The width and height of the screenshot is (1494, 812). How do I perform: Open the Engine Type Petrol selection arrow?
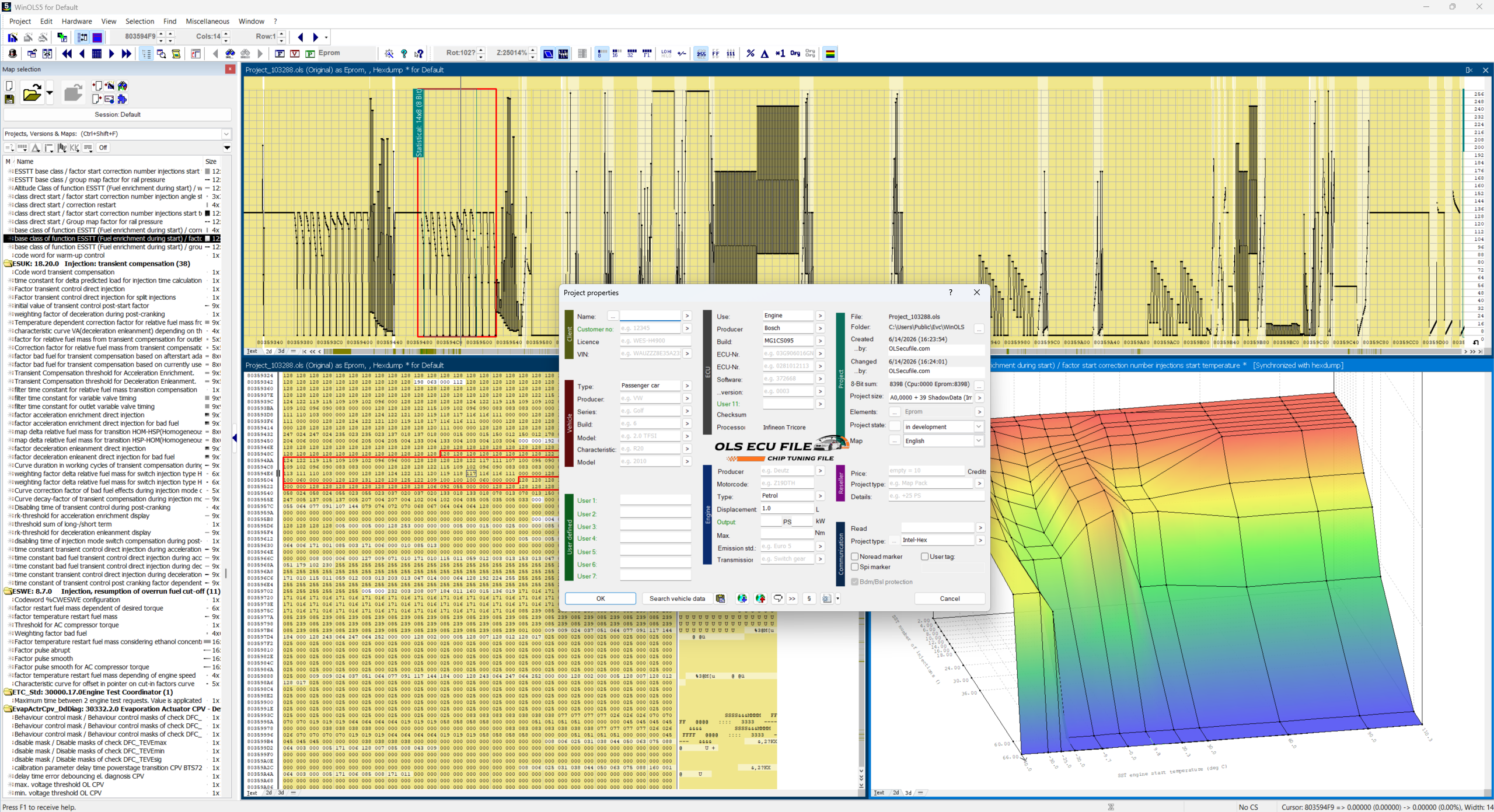[820, 496]
